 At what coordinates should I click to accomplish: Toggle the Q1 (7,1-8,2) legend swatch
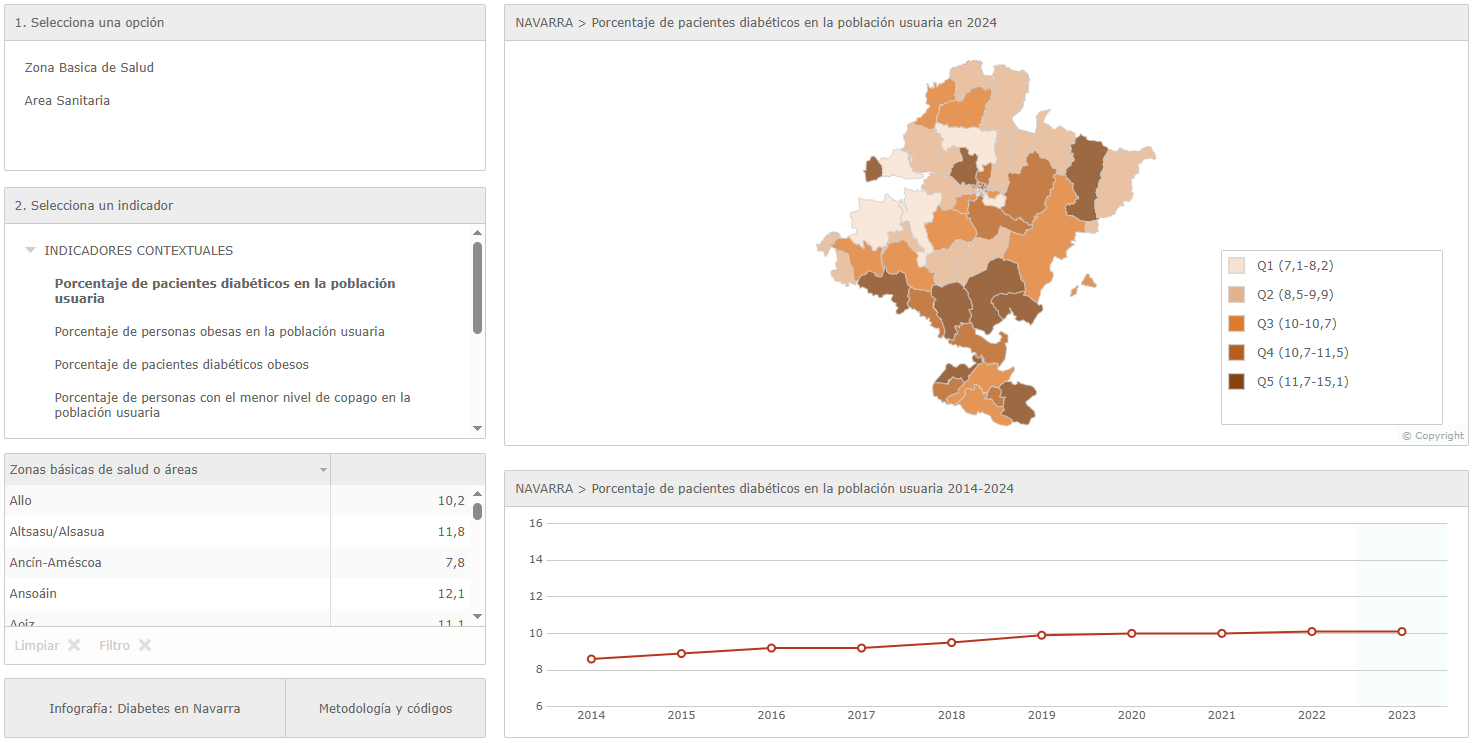coord(1237,266)
